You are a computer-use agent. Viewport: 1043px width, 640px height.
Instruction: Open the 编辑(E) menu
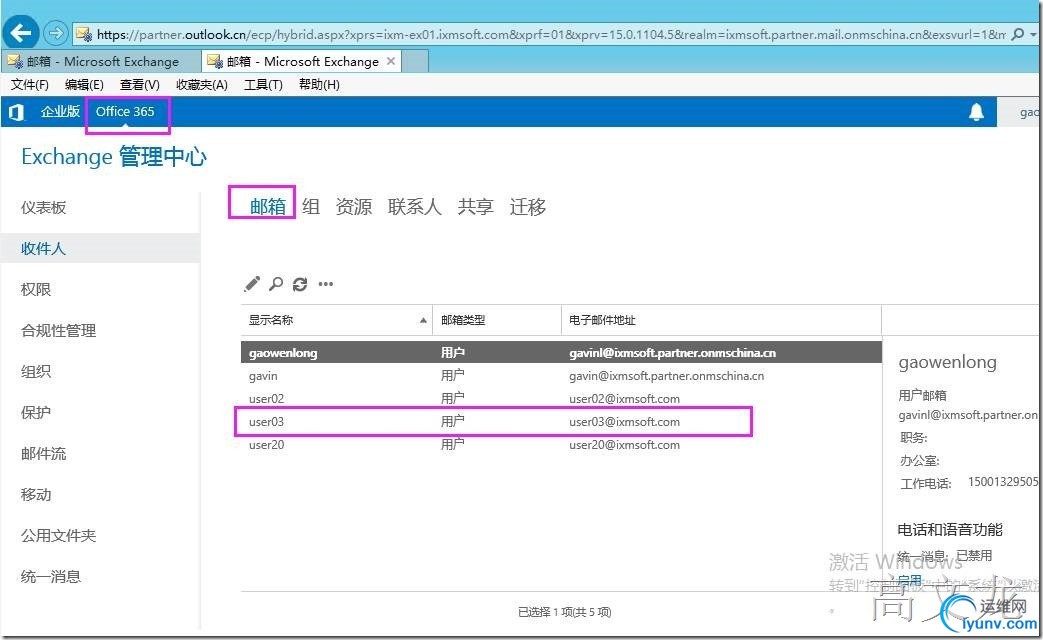[x=84, y=84]
